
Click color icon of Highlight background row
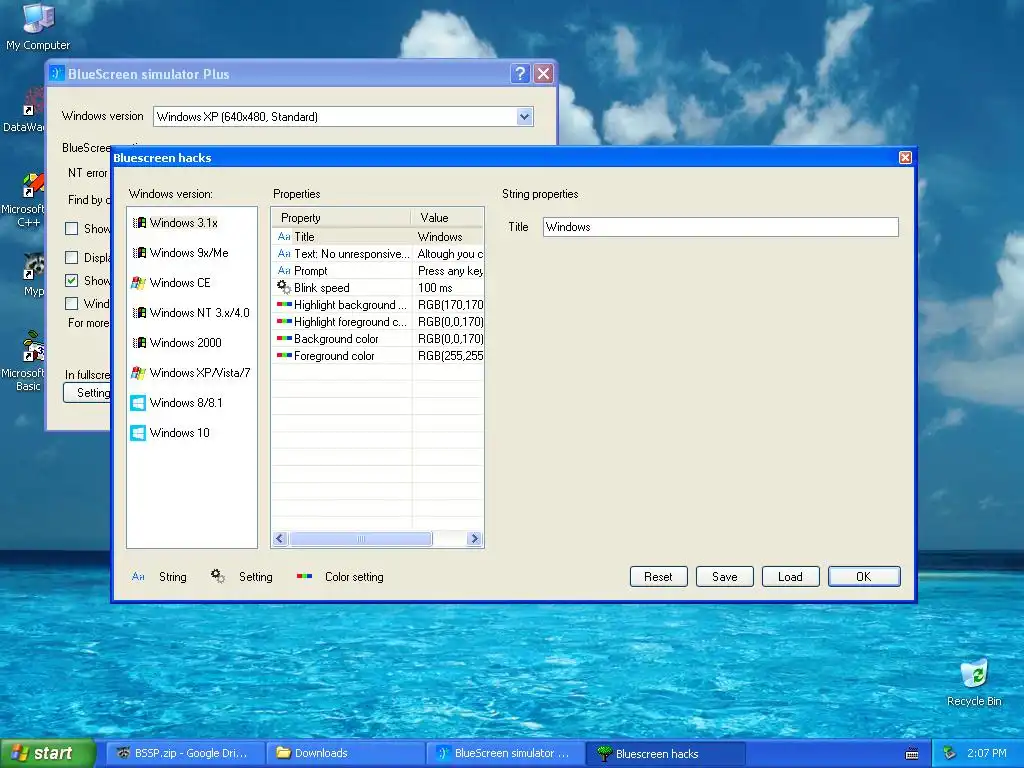click(284, 305)
